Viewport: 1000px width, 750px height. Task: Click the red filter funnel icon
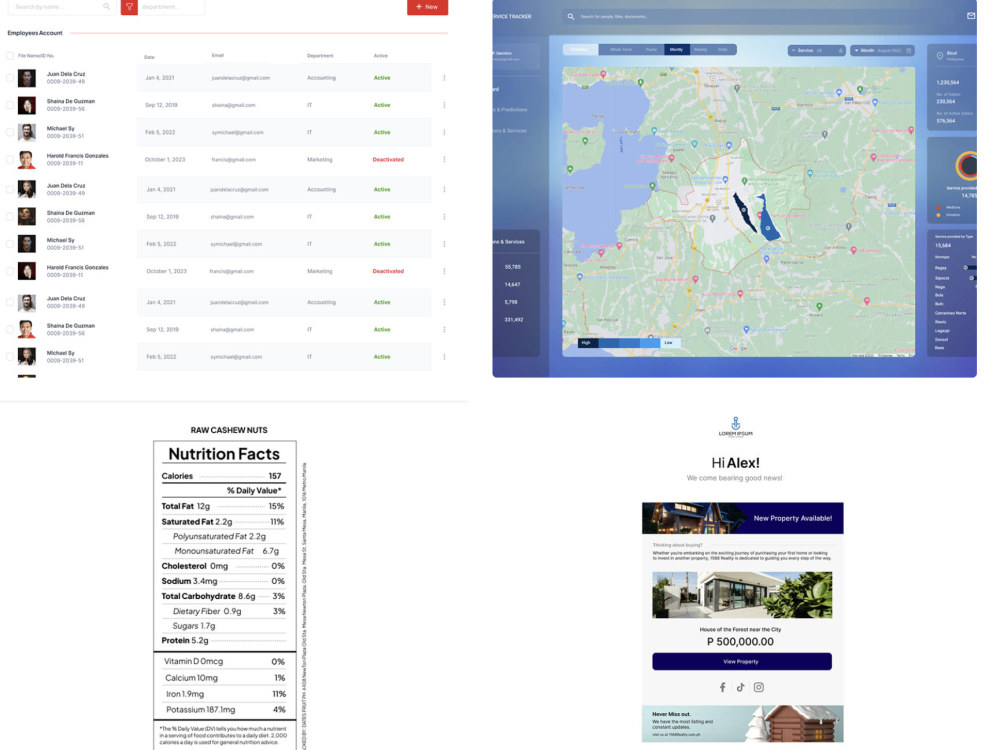coord(129,7)
